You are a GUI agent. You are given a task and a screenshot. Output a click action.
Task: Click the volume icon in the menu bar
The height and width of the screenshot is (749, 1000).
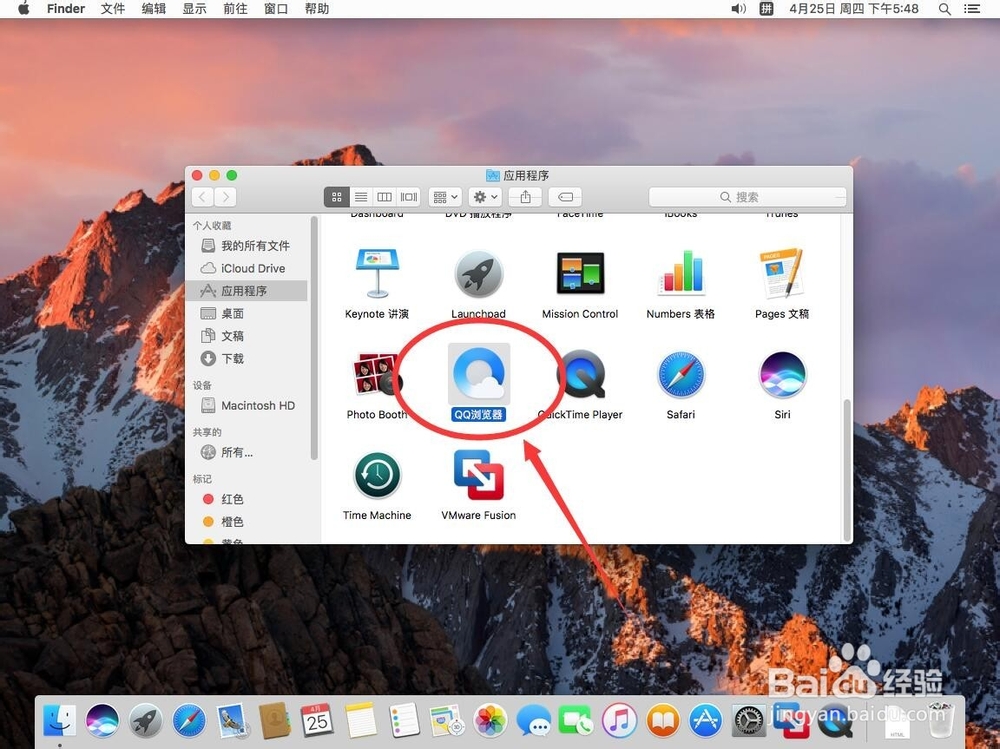pos(739,9)
